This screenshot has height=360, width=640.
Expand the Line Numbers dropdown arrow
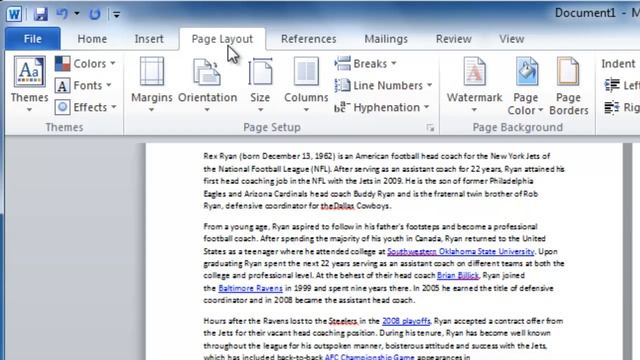click(429, 85)
